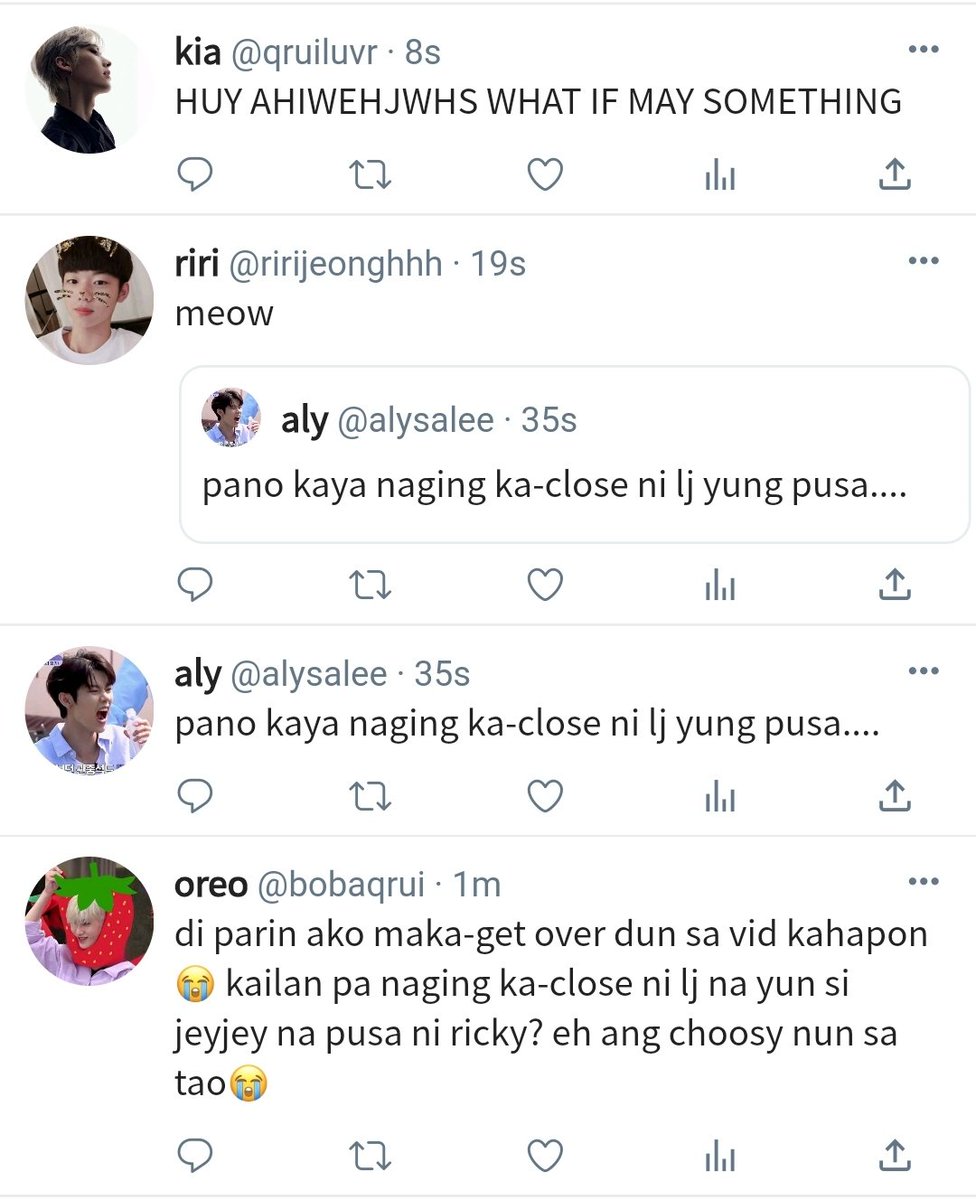The image size is (976, 1200).
Task: Open riri's cat-whisker profile picture
Action: coord(89,300)
